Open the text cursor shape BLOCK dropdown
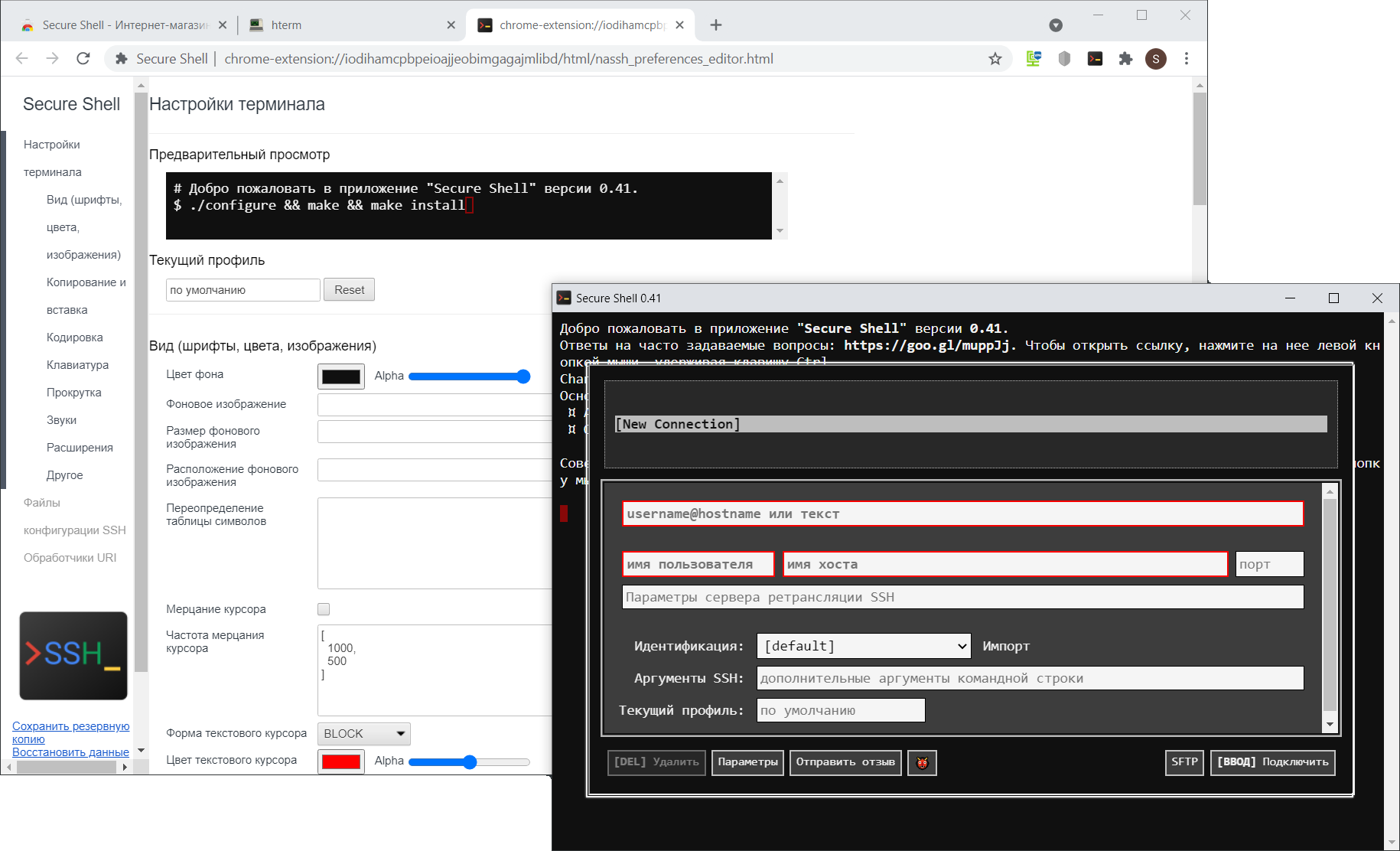1400x851 pixels. (x=364, y=734)
